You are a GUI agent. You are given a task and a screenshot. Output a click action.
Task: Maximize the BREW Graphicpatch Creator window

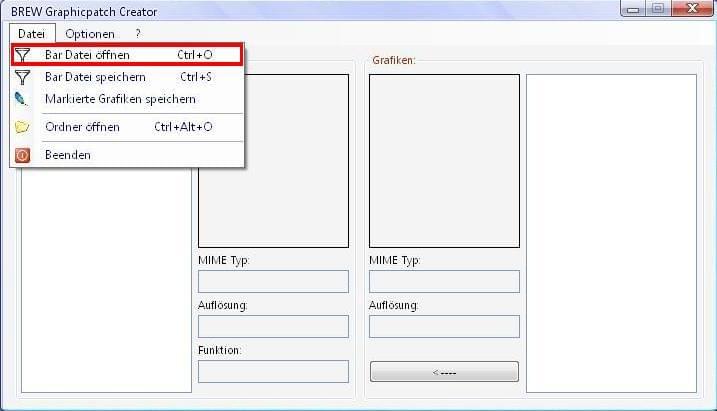pos(658,9)
